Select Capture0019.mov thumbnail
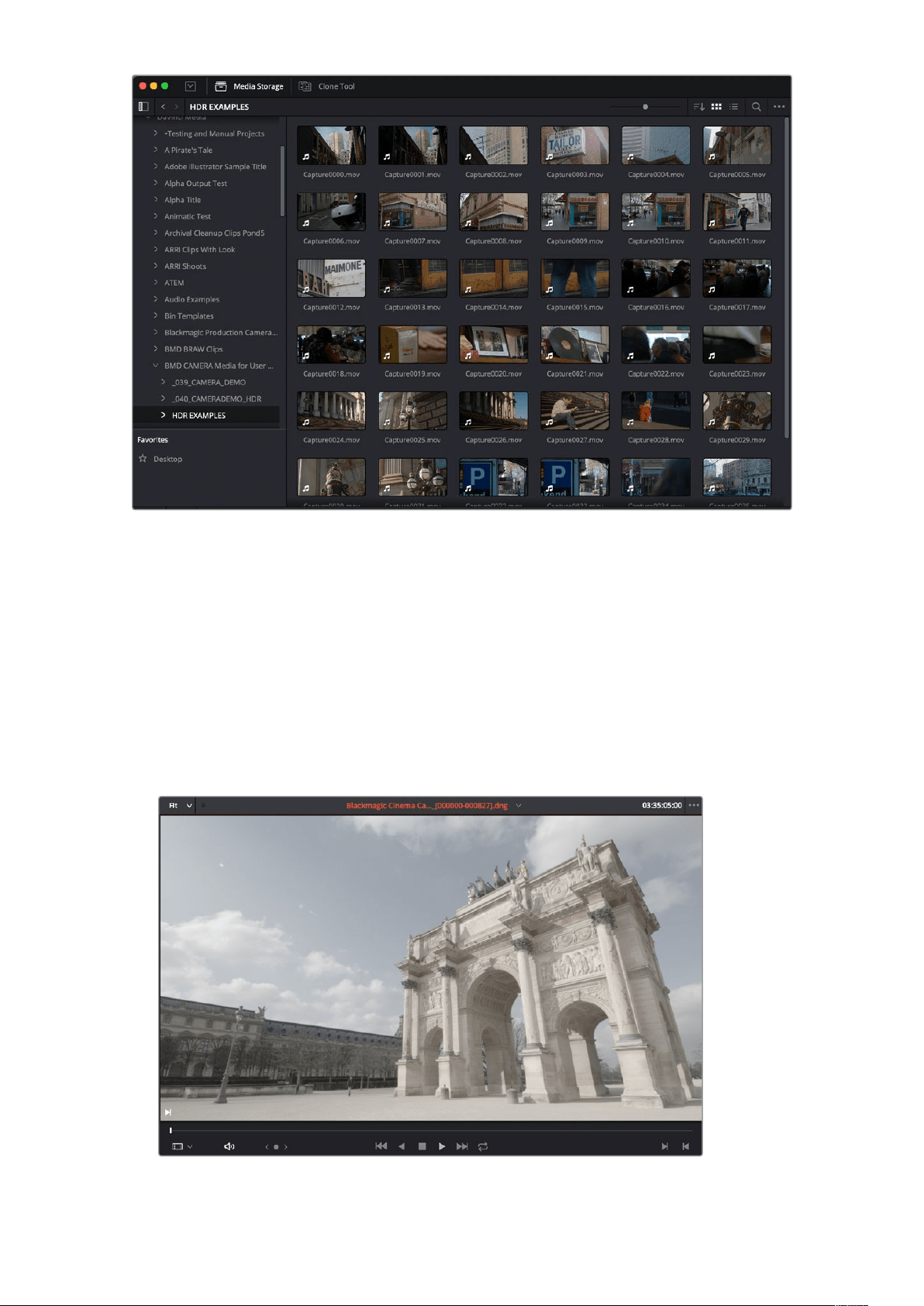The width and height of the screenshot is (924, 1306). click(412, 344)
